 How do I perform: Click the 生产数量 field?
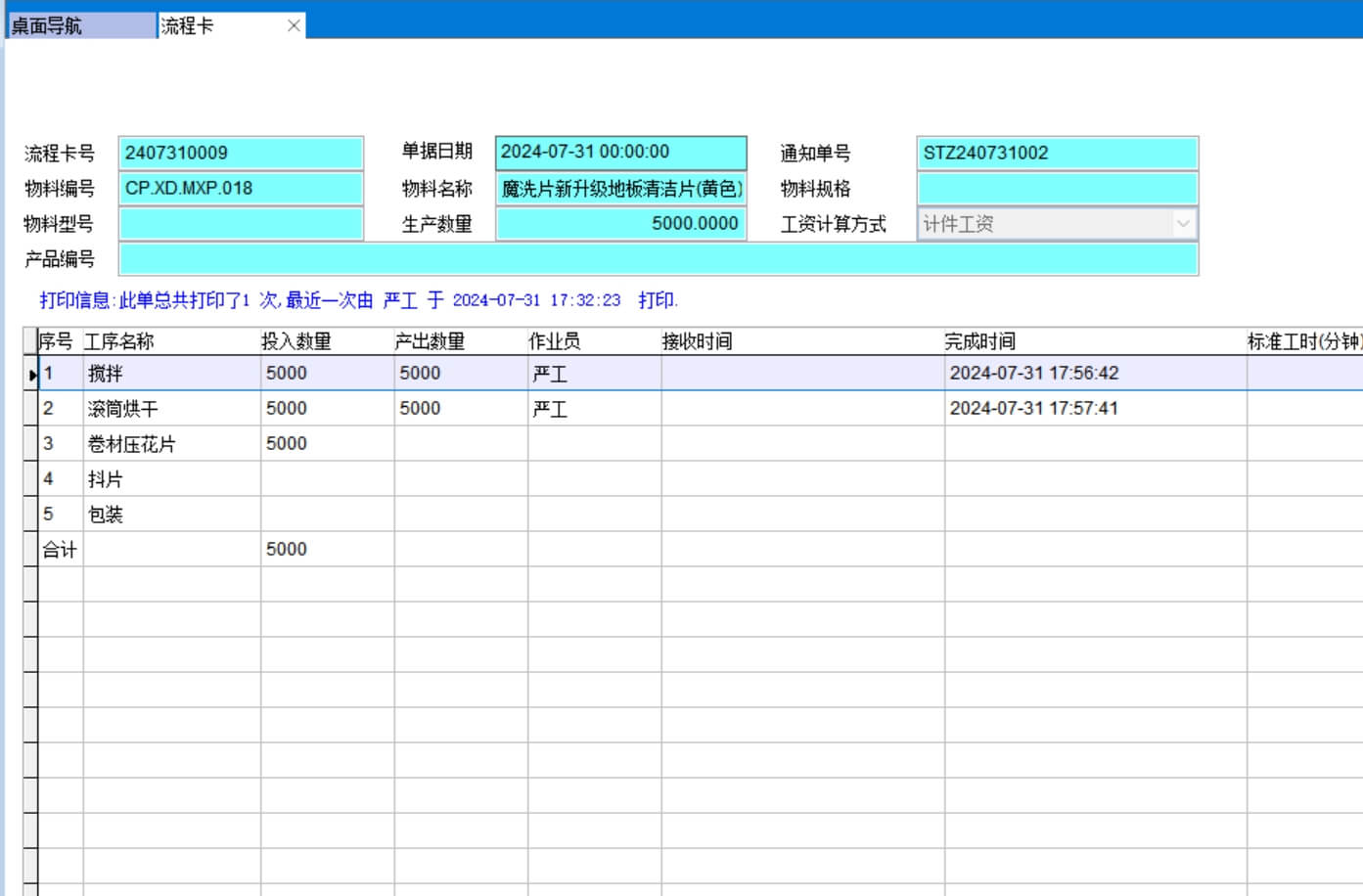coord(620,224)
